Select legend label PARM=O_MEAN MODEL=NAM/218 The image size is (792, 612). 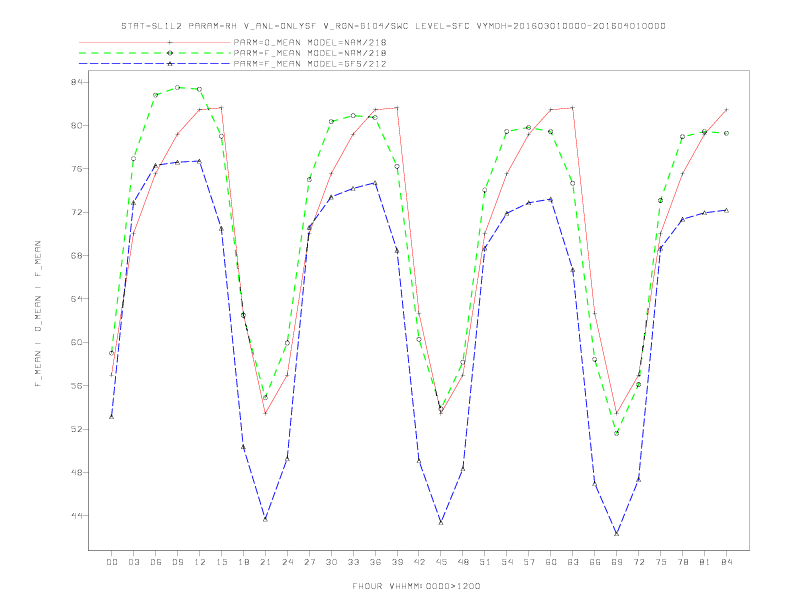(310, 42)
